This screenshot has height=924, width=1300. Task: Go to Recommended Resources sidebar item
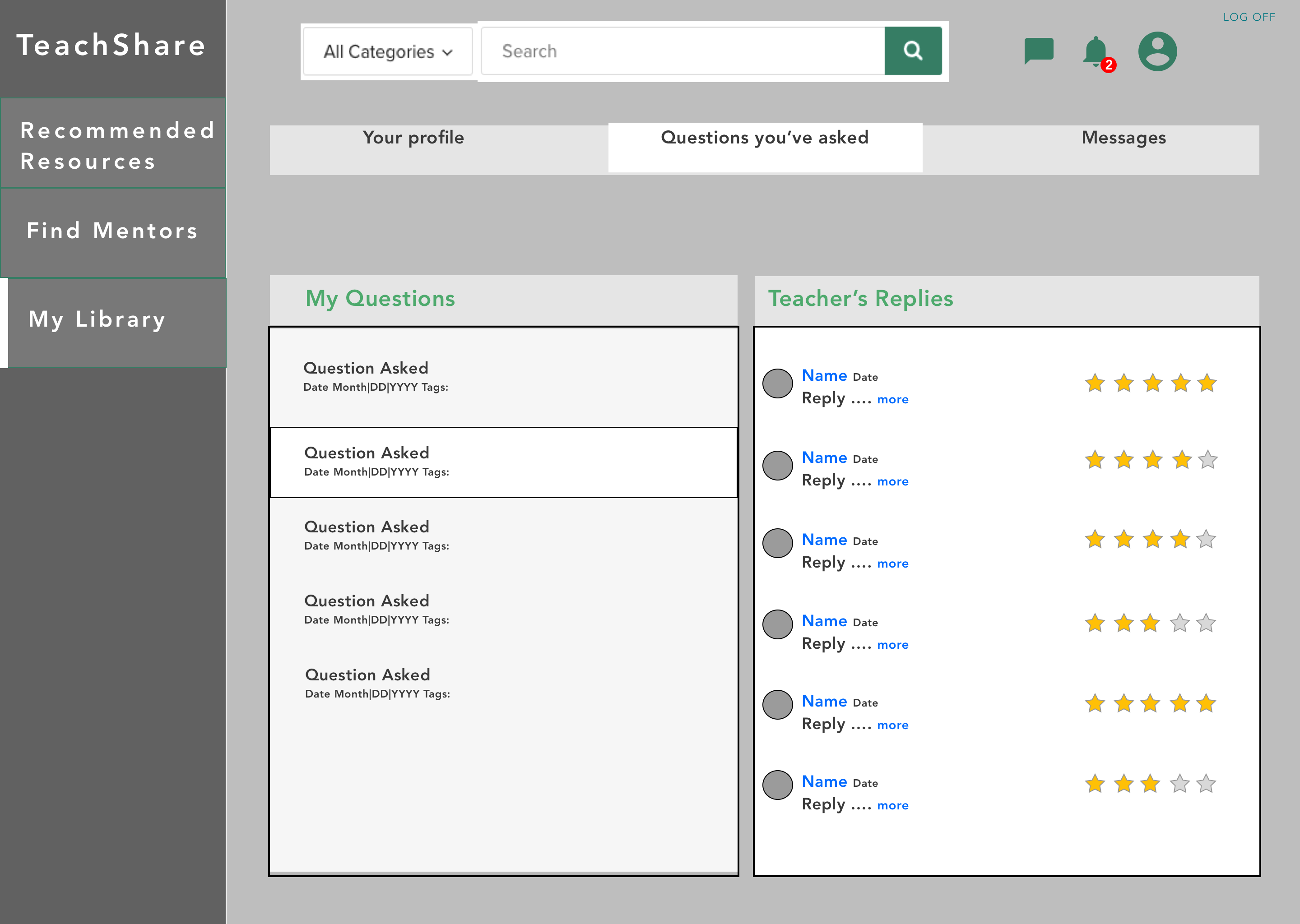(x=113, y=145)
